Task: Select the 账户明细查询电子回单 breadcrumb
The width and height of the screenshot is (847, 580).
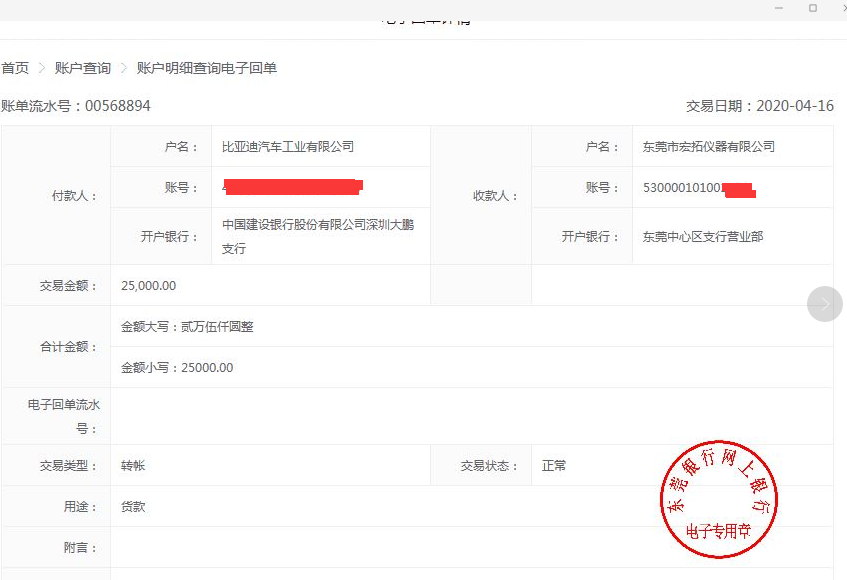Action: pyautogui.click(x=207, y=68)
